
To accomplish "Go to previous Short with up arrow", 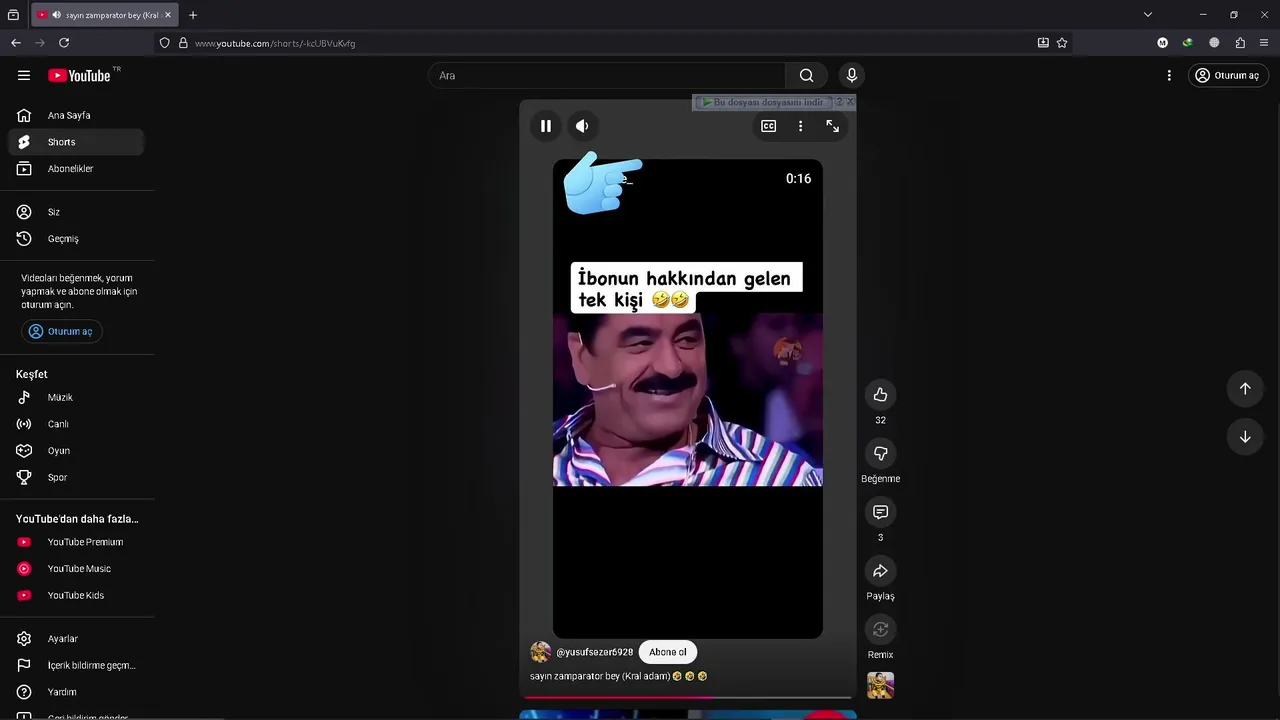I will [1245, 388].
